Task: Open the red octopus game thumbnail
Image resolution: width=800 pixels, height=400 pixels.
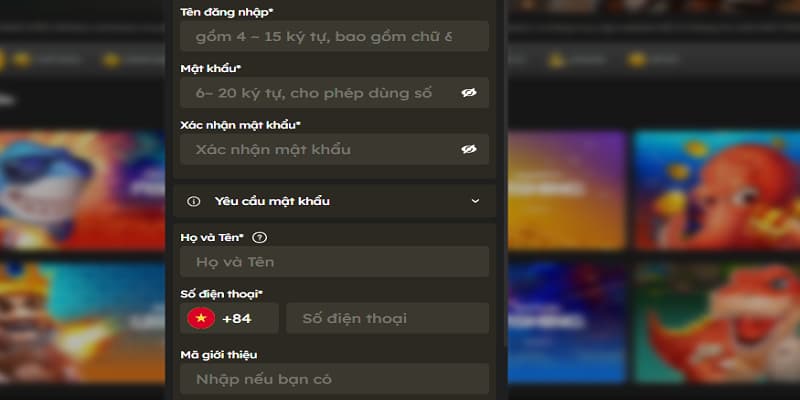Action: (x=717, y=190)
